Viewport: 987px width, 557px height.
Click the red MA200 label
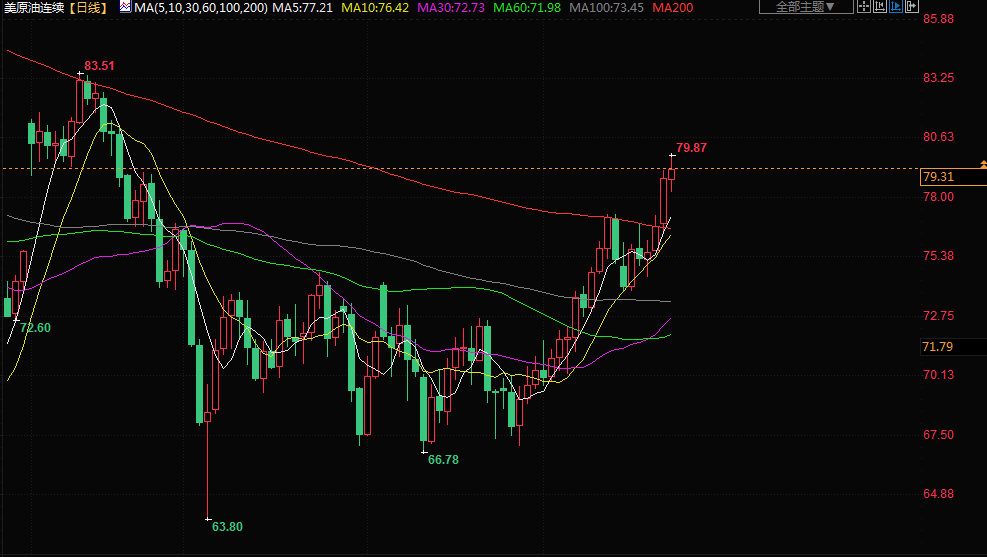[x=672, y=8]
